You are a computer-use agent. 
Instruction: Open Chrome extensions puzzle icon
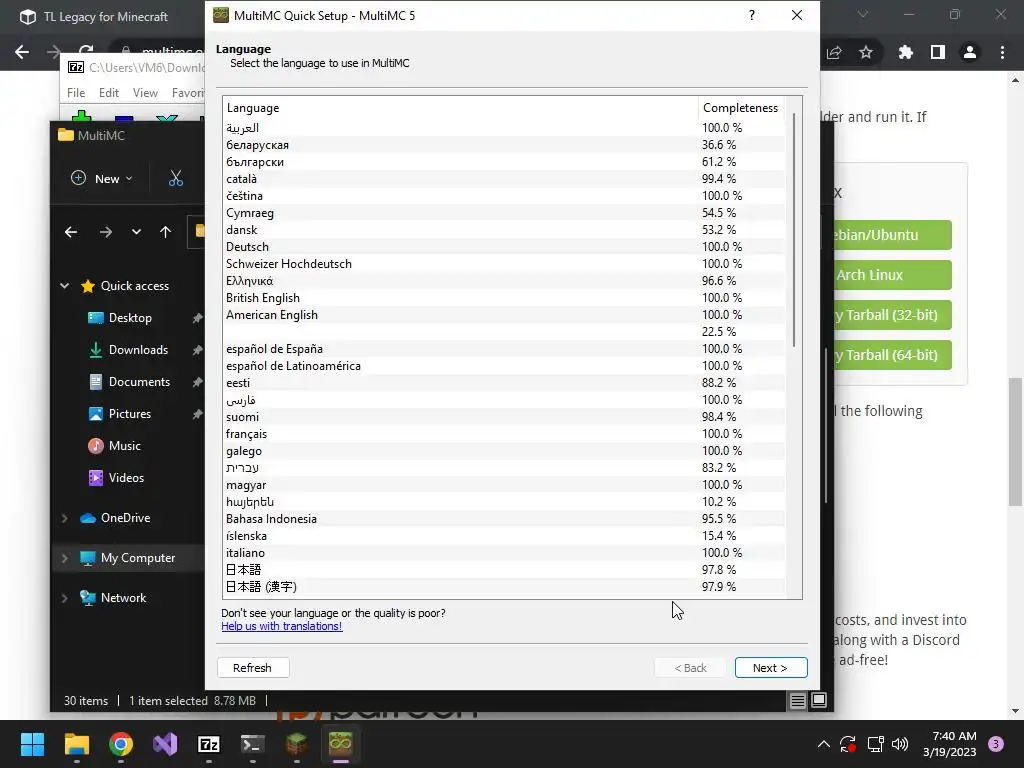906,52
